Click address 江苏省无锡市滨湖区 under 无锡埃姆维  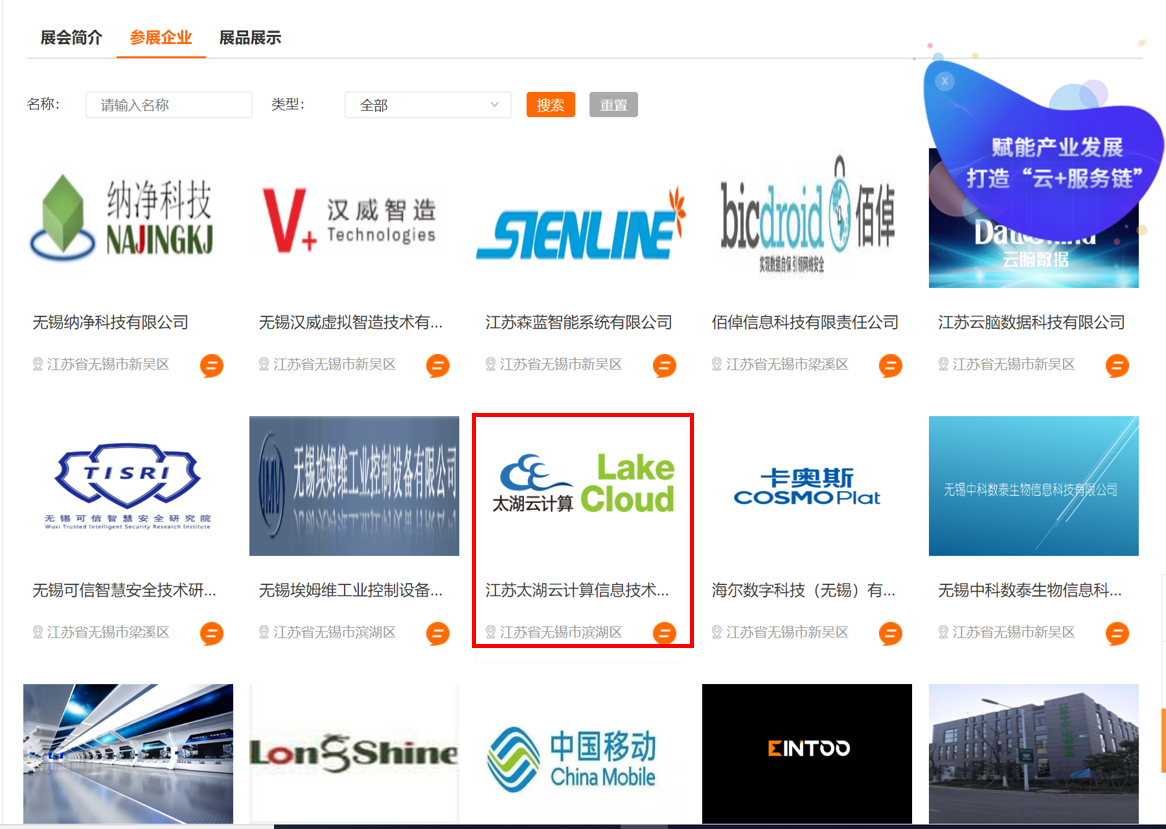click(334, 632)
